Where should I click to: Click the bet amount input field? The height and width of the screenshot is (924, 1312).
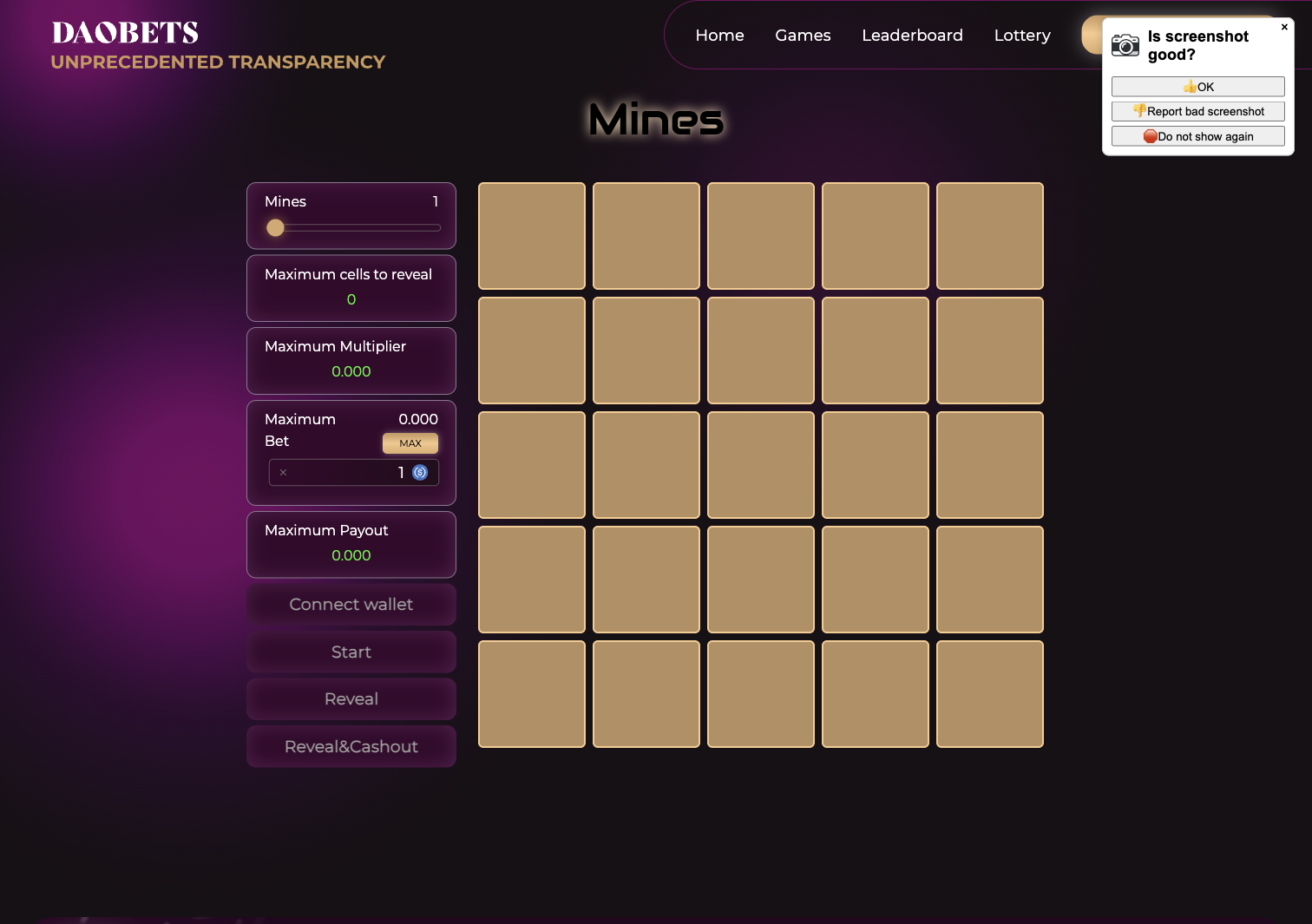pyautogui.click(x=353, y=473)
